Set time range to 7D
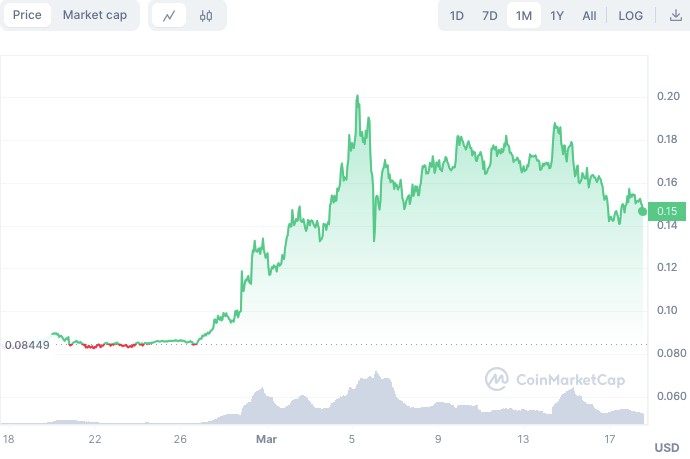Image resolution: width=690 pixels, height=459 pixels. pyautogui.click(x=490, y=16)
